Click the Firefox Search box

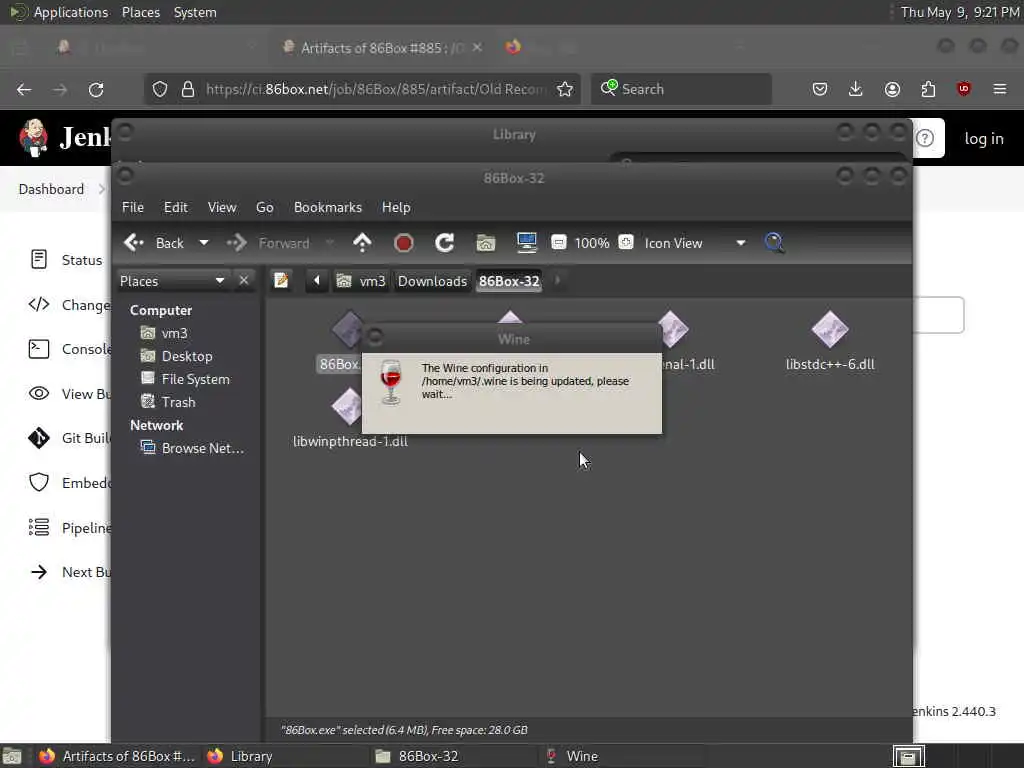point(681,89)
